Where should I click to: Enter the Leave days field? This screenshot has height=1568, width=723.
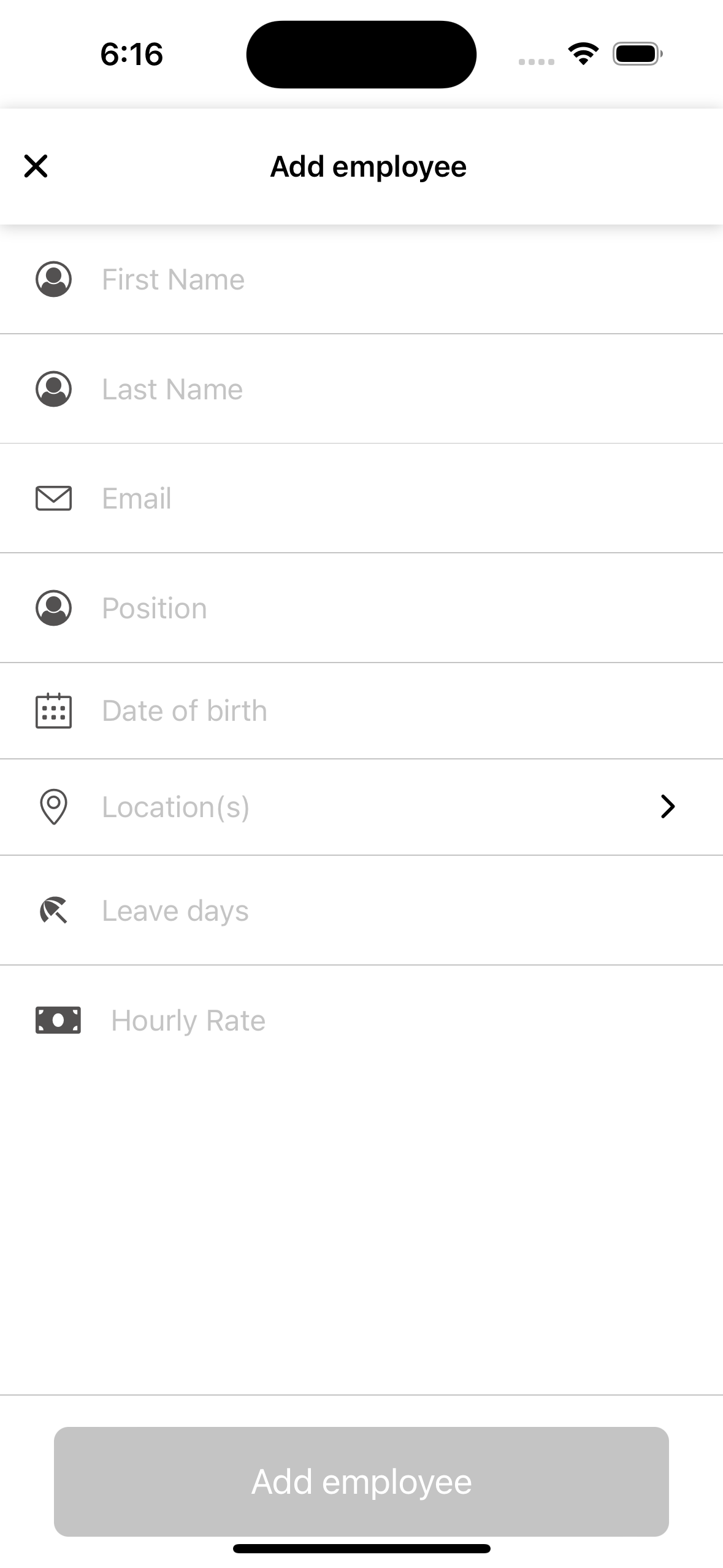(368, 910)
